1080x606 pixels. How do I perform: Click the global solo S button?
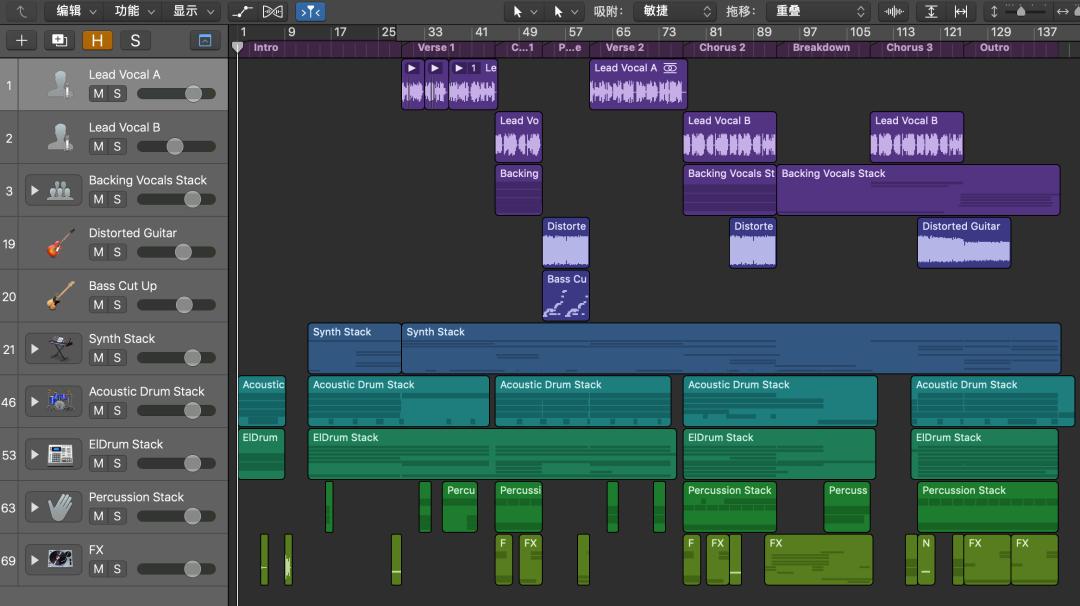point(134,41)
